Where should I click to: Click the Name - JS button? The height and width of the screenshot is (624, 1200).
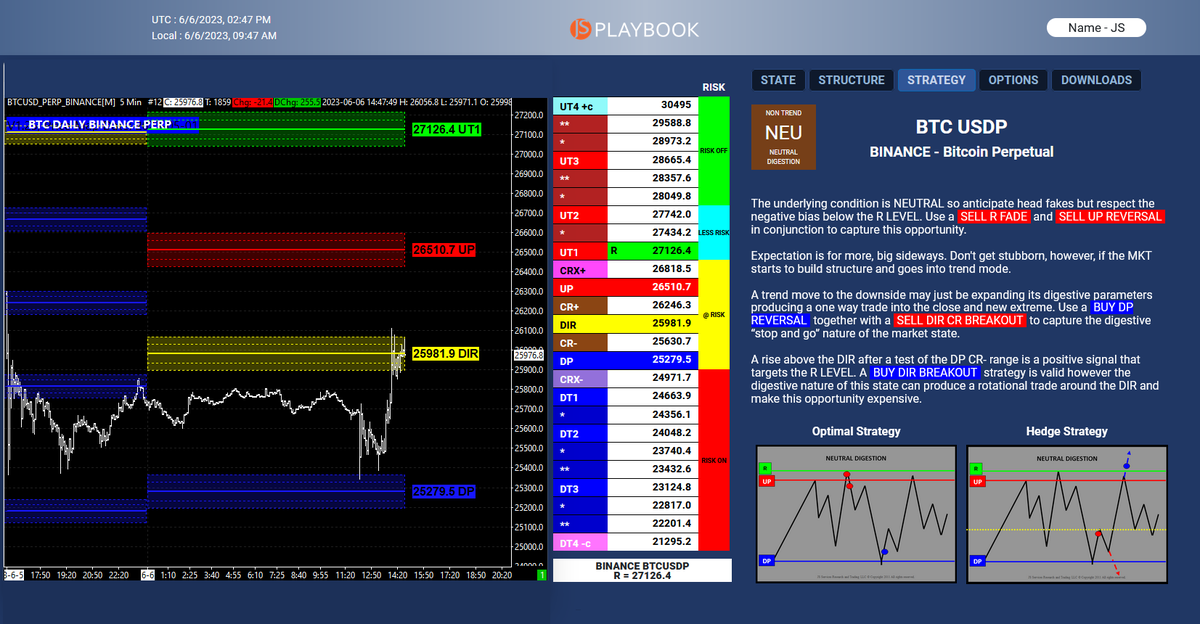(x=1096, y=28)
